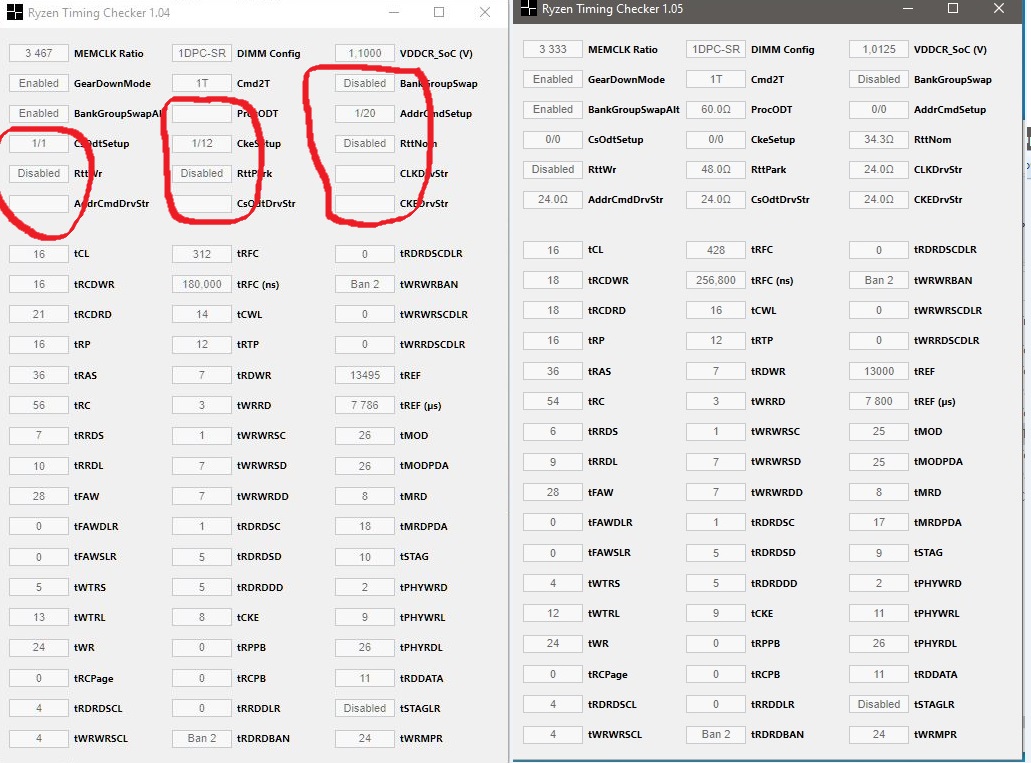
Task: Minimize the Ryzen Timing Checker 1.05 window
Action: tap(908, 9)
